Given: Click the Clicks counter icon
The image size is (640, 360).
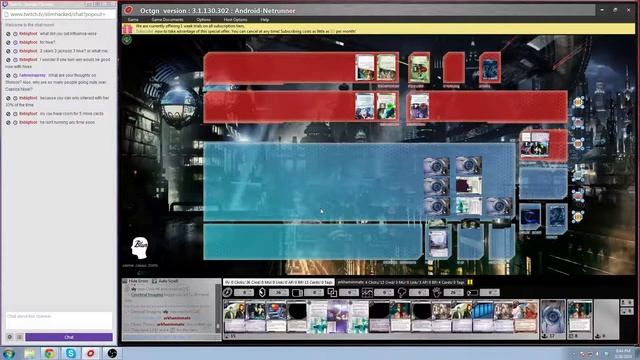Looking at the screenshot, I should [228, 292].
